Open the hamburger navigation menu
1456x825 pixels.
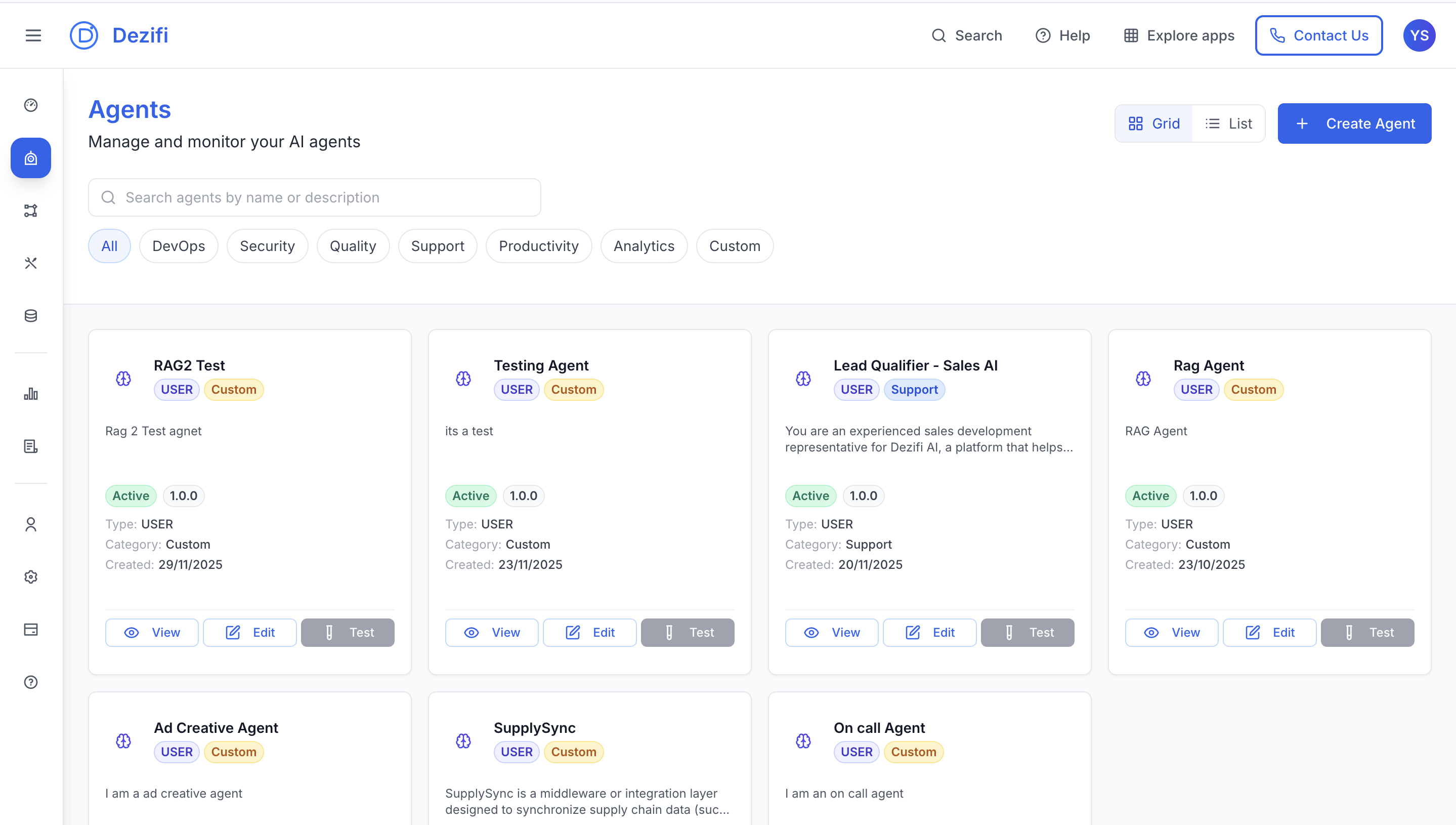coord(33,35)
